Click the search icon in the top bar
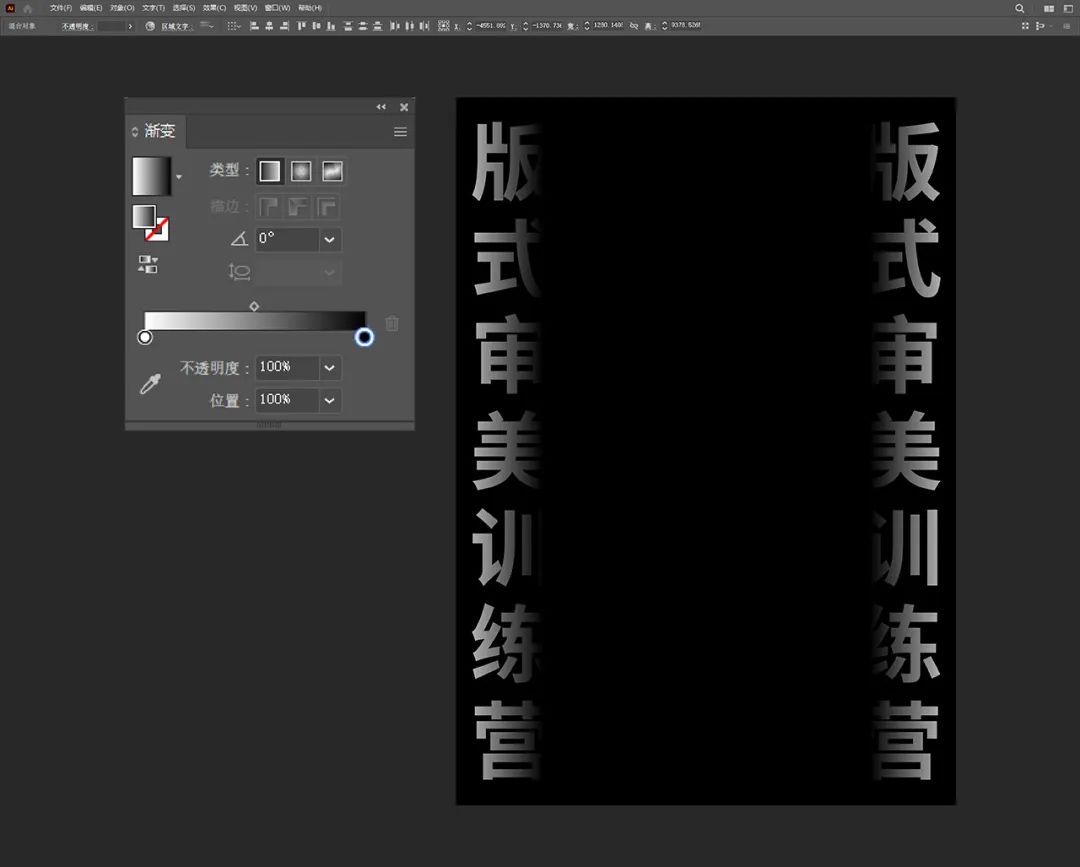1080x867 pixels. [x=1020, y=8]
